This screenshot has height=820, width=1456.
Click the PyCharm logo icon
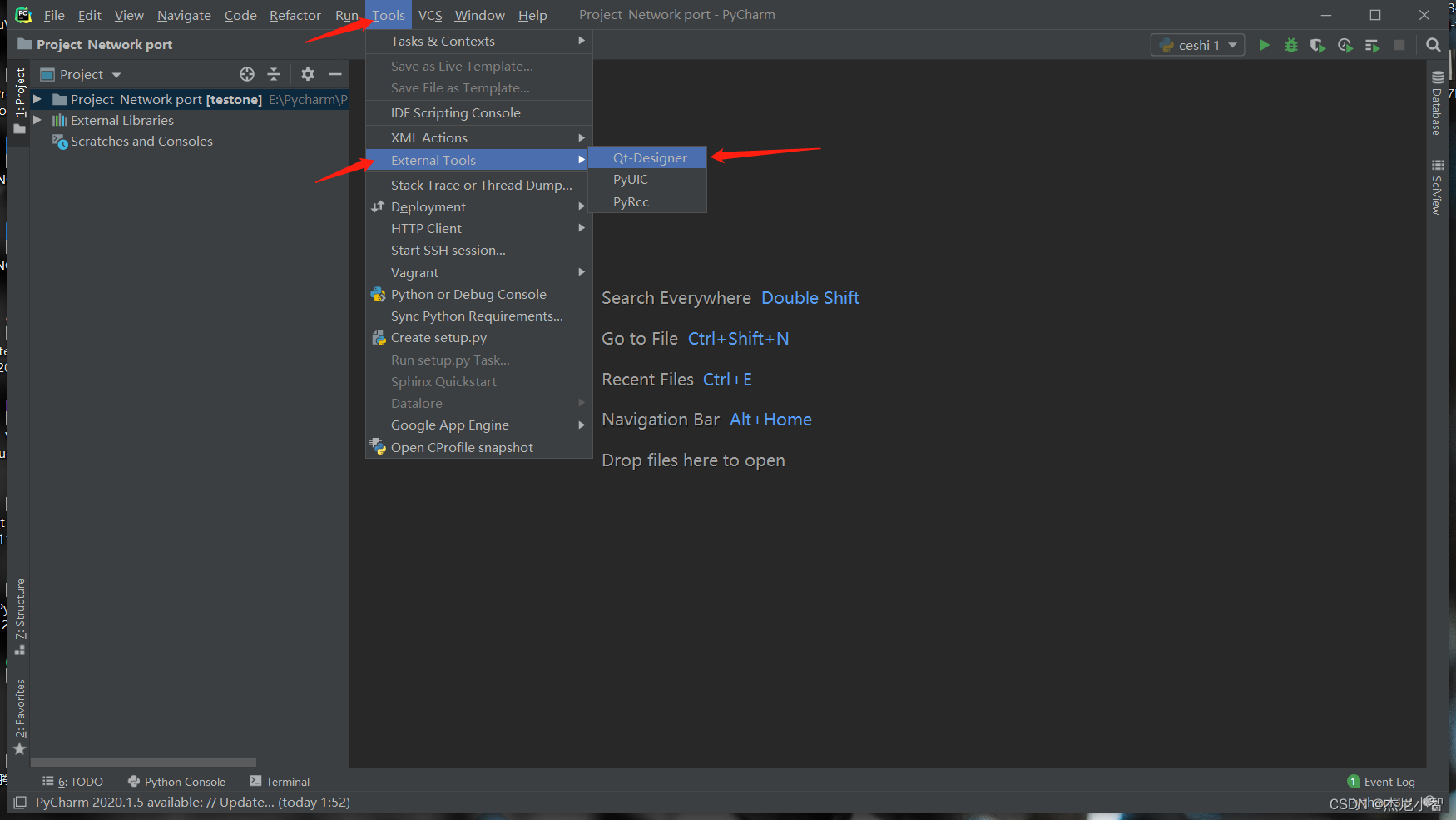coord(23,15)
